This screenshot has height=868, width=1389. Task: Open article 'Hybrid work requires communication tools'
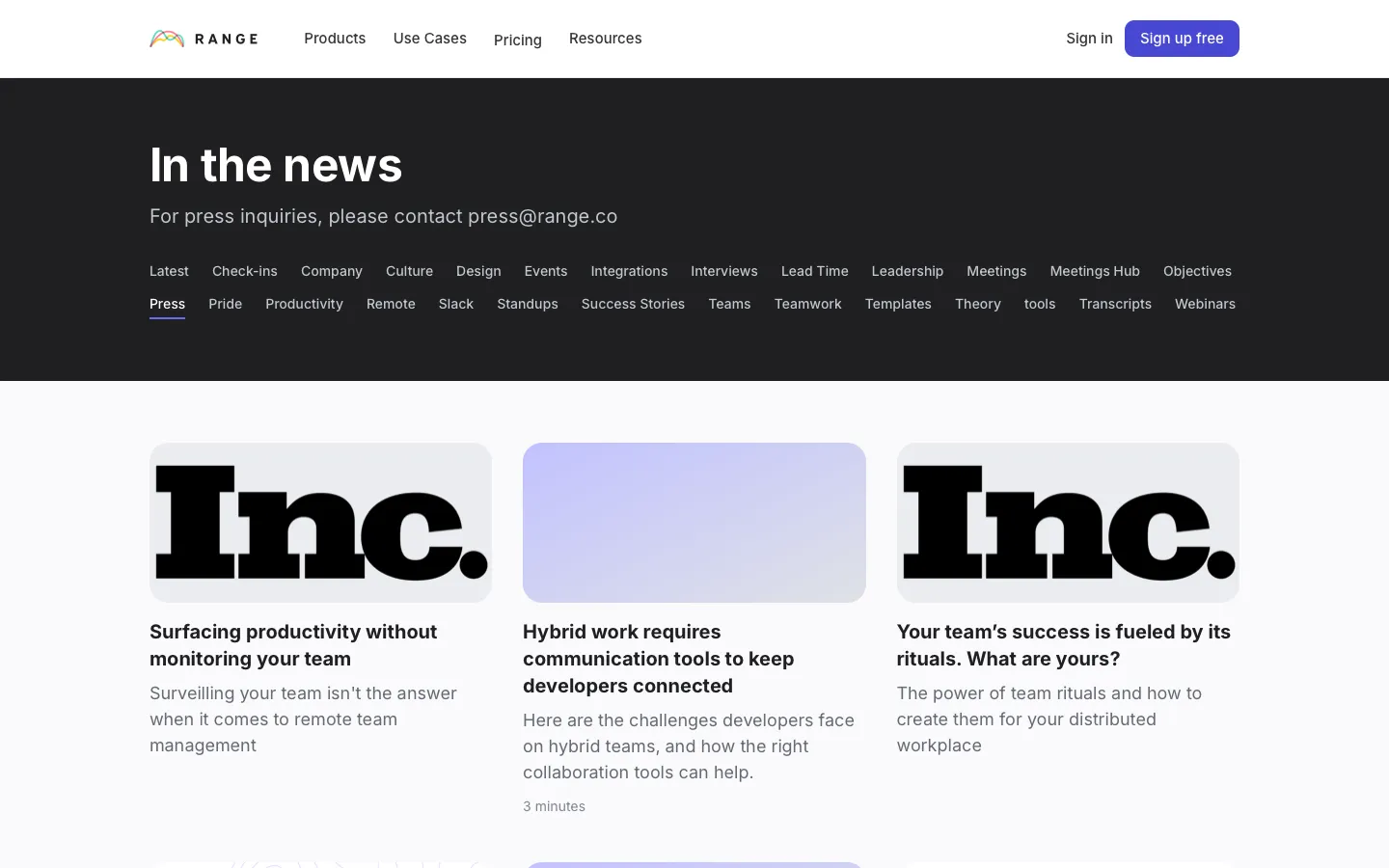pos(659,659)
